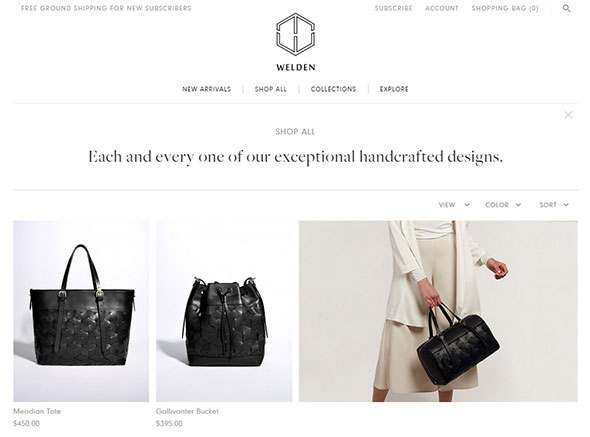Close the Shop All banner

pyautogui.click(x=569, y=115)
